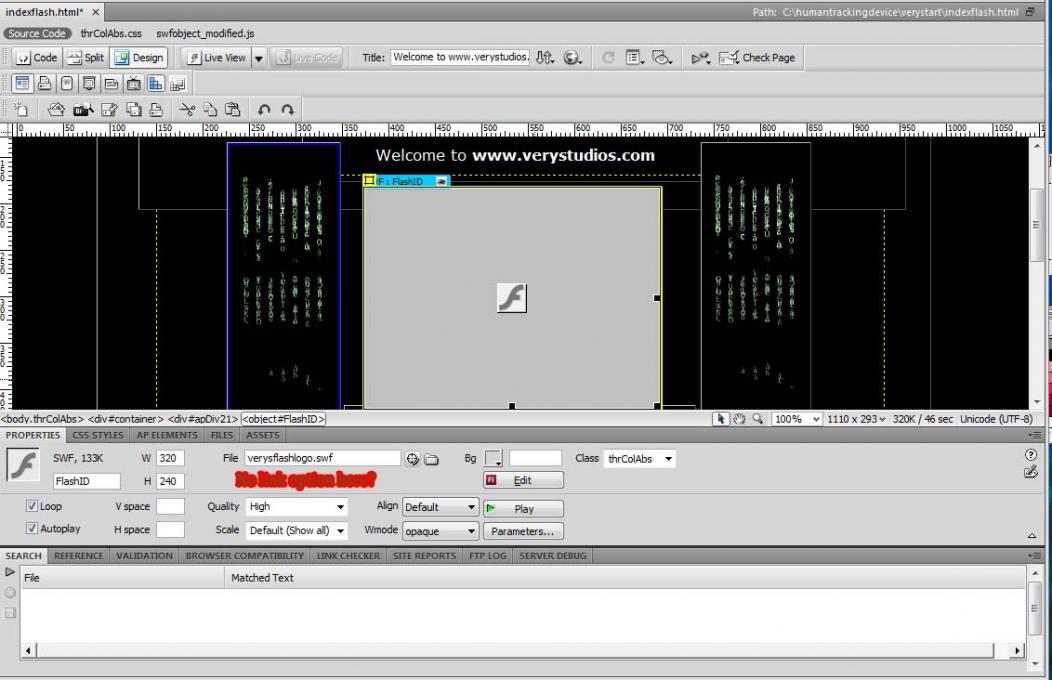1052x680 pixels.
Task: Click New document icon
Action: click(x=21, y=109)
